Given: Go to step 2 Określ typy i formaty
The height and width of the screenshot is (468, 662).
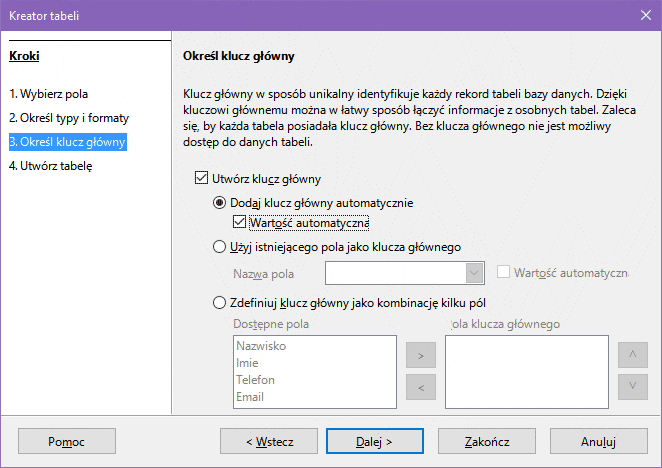Looking at the screenshot, I should coord(68,118).
